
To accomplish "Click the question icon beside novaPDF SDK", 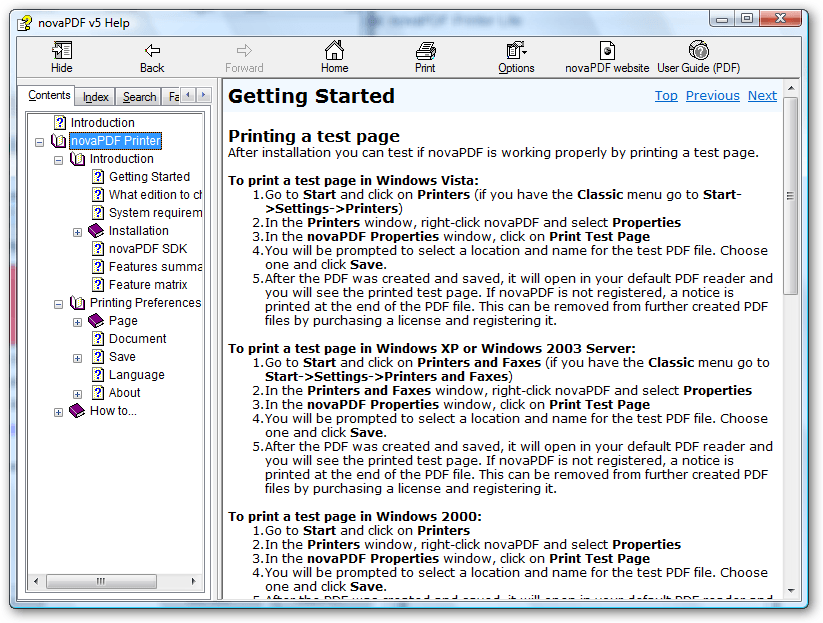I will pos(98,248).
